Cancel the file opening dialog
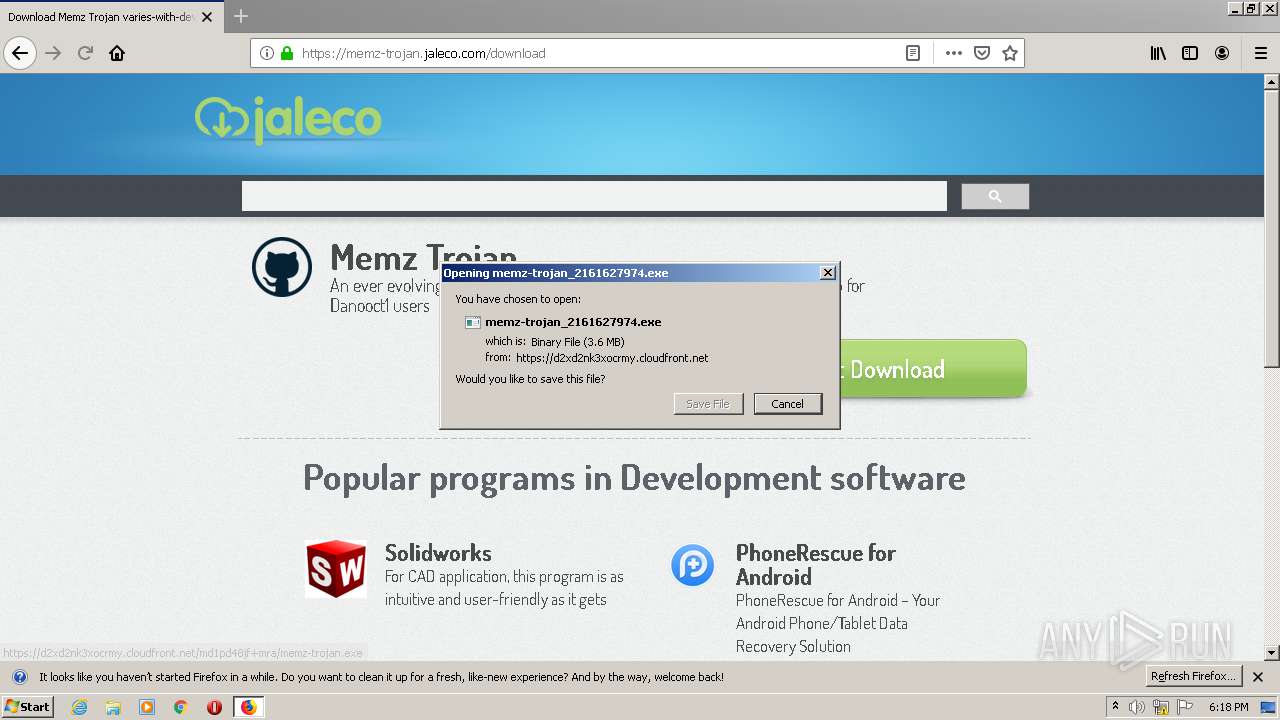The height and width of the screenshot is (720, 1280). pyautogui.click(x=788, y=404)
